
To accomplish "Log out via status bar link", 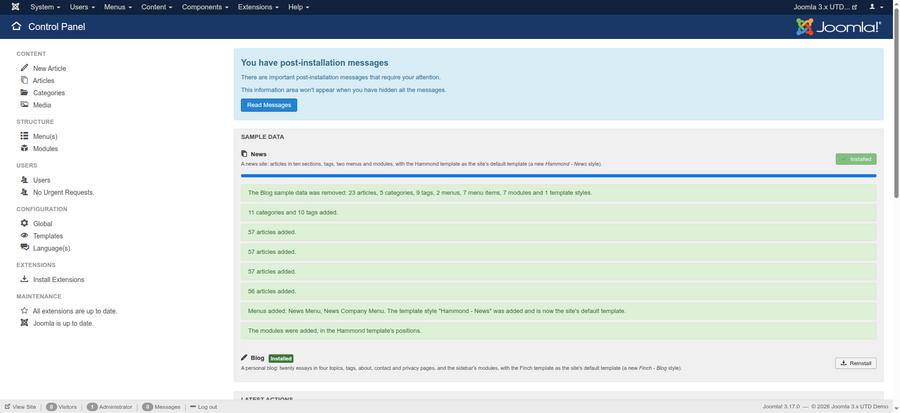I will click(204, 407).
